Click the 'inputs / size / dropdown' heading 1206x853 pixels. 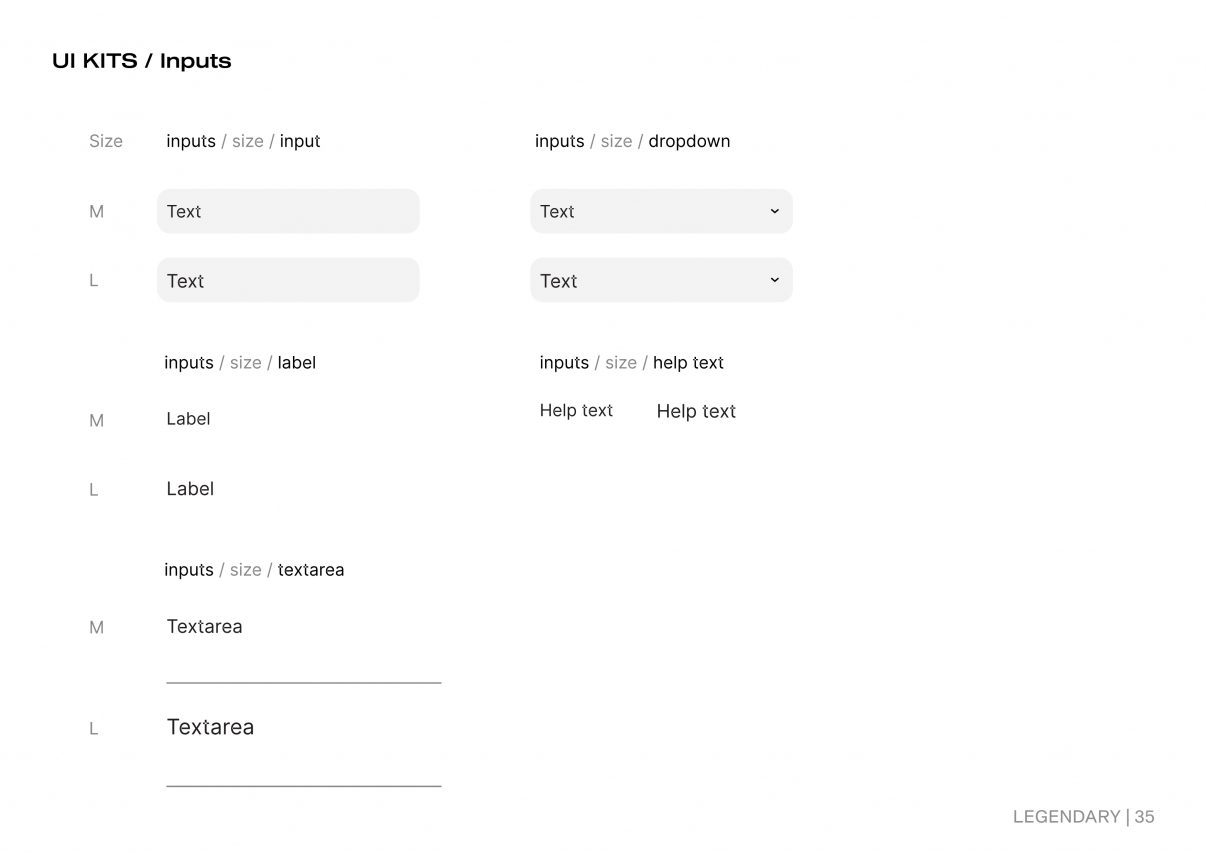633,141
